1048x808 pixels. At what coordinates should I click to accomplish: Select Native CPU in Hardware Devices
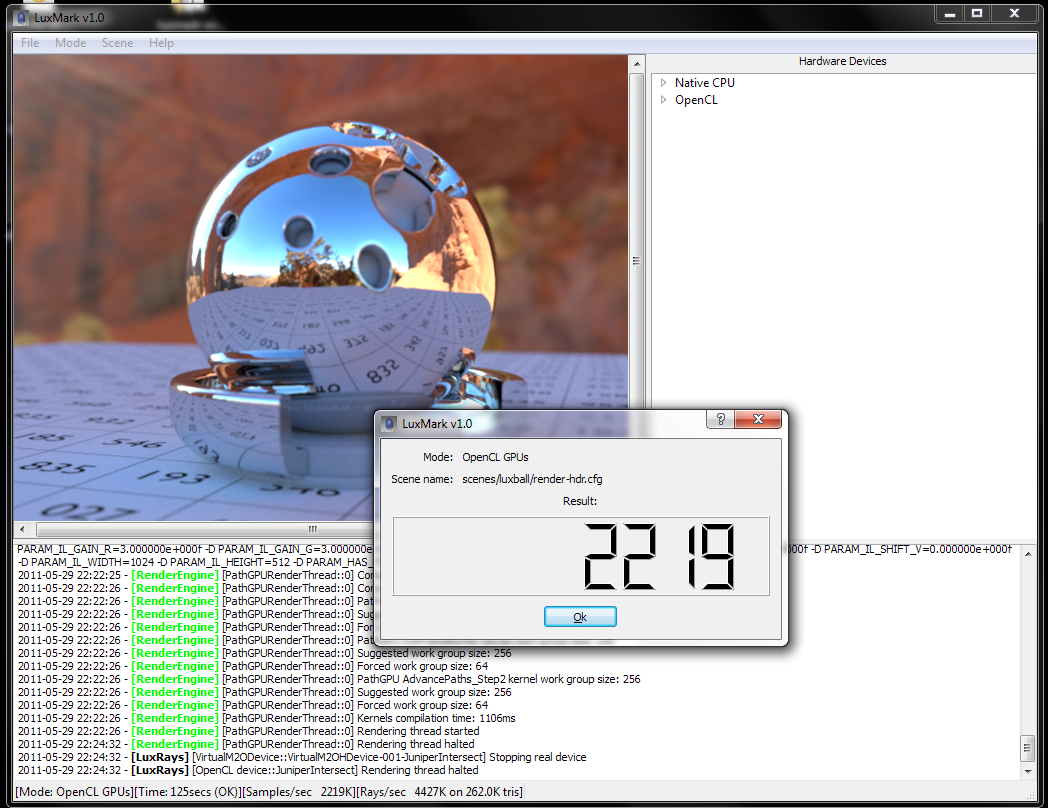704,82
